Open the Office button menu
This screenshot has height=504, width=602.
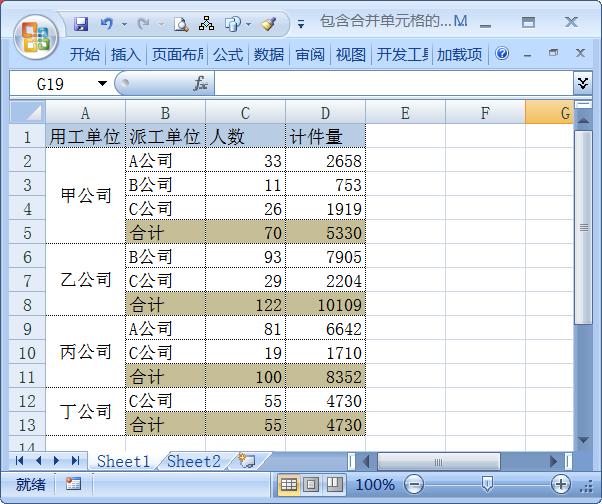tap(36, 37)
